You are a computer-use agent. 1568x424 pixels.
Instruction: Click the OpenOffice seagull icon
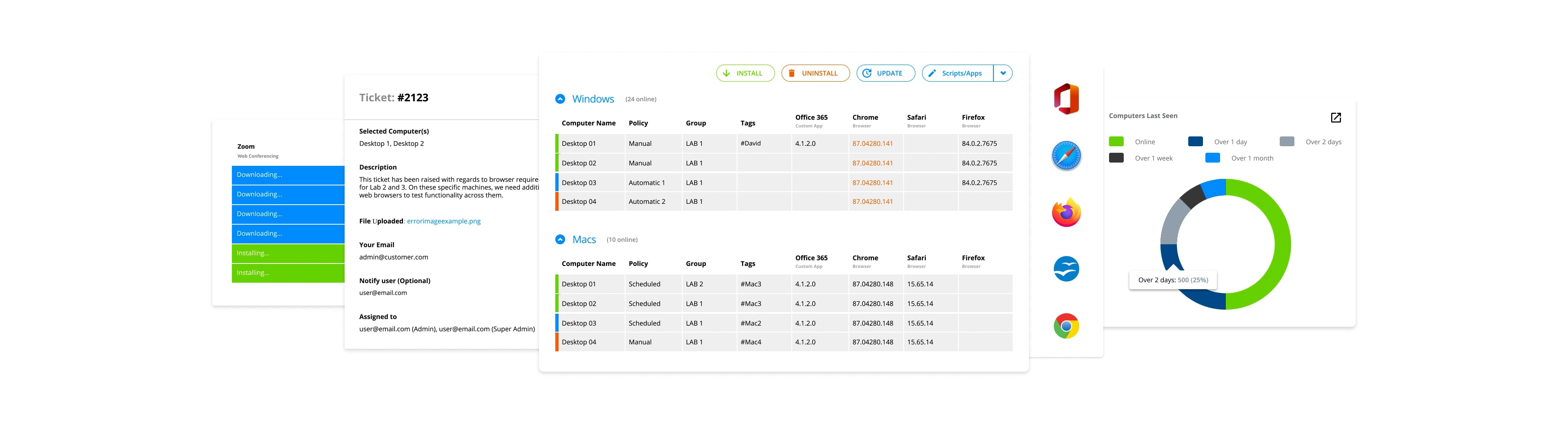[1066, 269]
